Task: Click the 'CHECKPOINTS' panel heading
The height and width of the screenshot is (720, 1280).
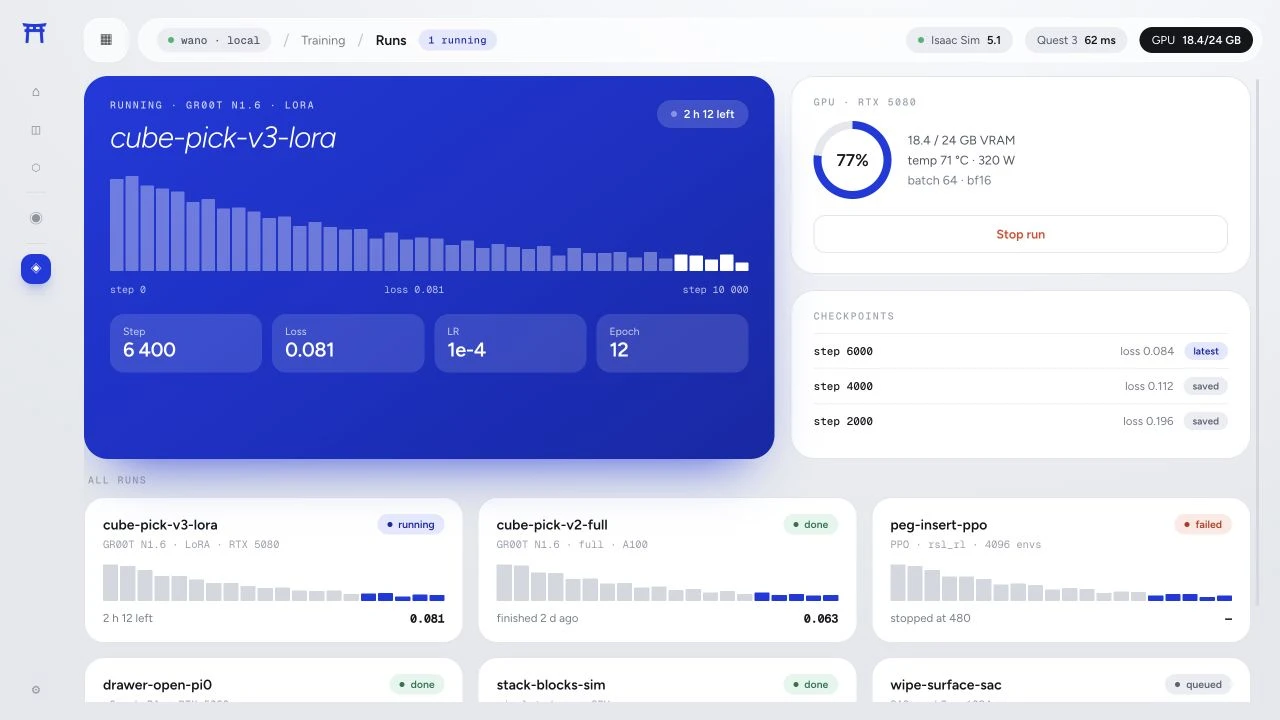Action: click(854, 316)
